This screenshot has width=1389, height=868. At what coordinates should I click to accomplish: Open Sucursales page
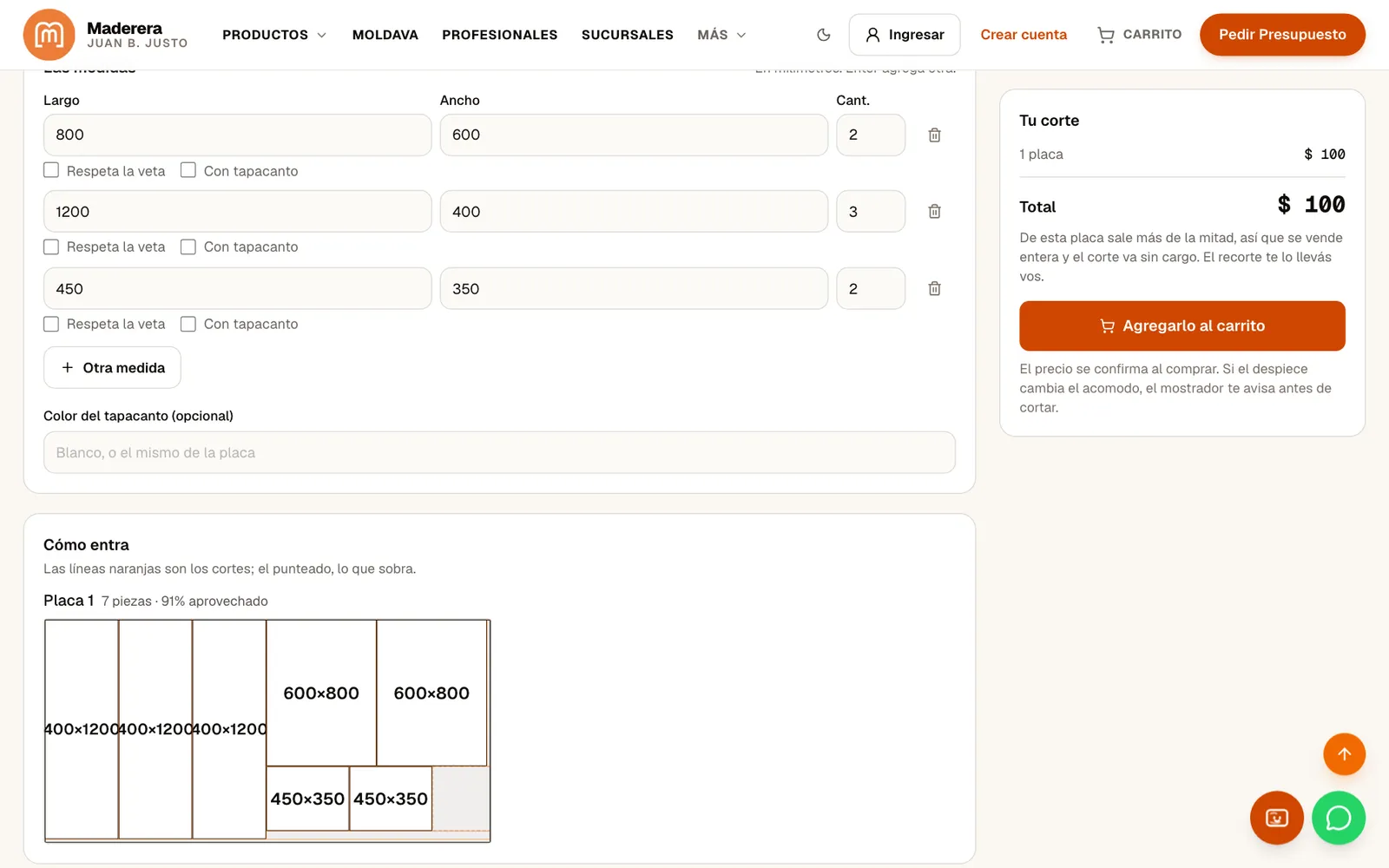(627, 35)
